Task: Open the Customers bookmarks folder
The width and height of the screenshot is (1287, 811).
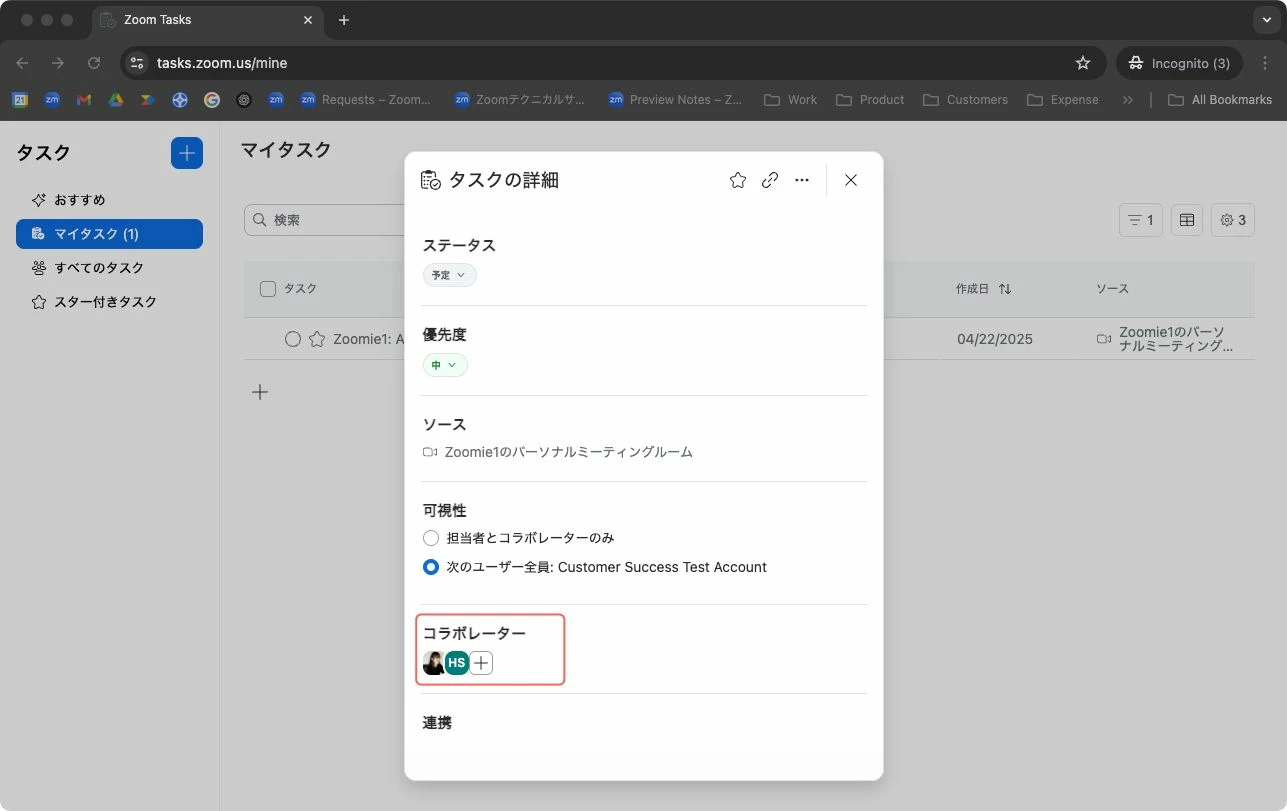Action: pos(966,100)
